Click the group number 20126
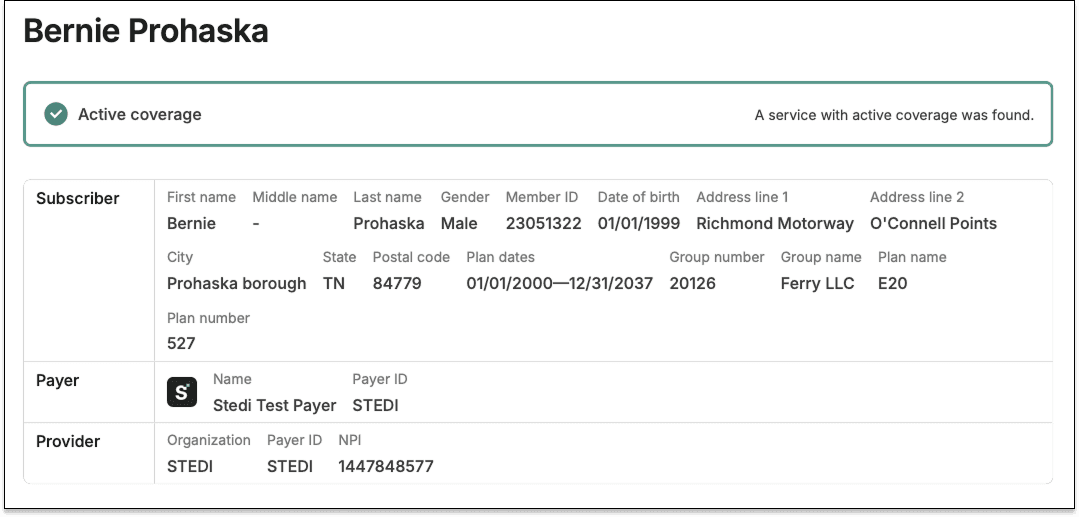This screenshot has width=1079, height=517. click(692, 284)
